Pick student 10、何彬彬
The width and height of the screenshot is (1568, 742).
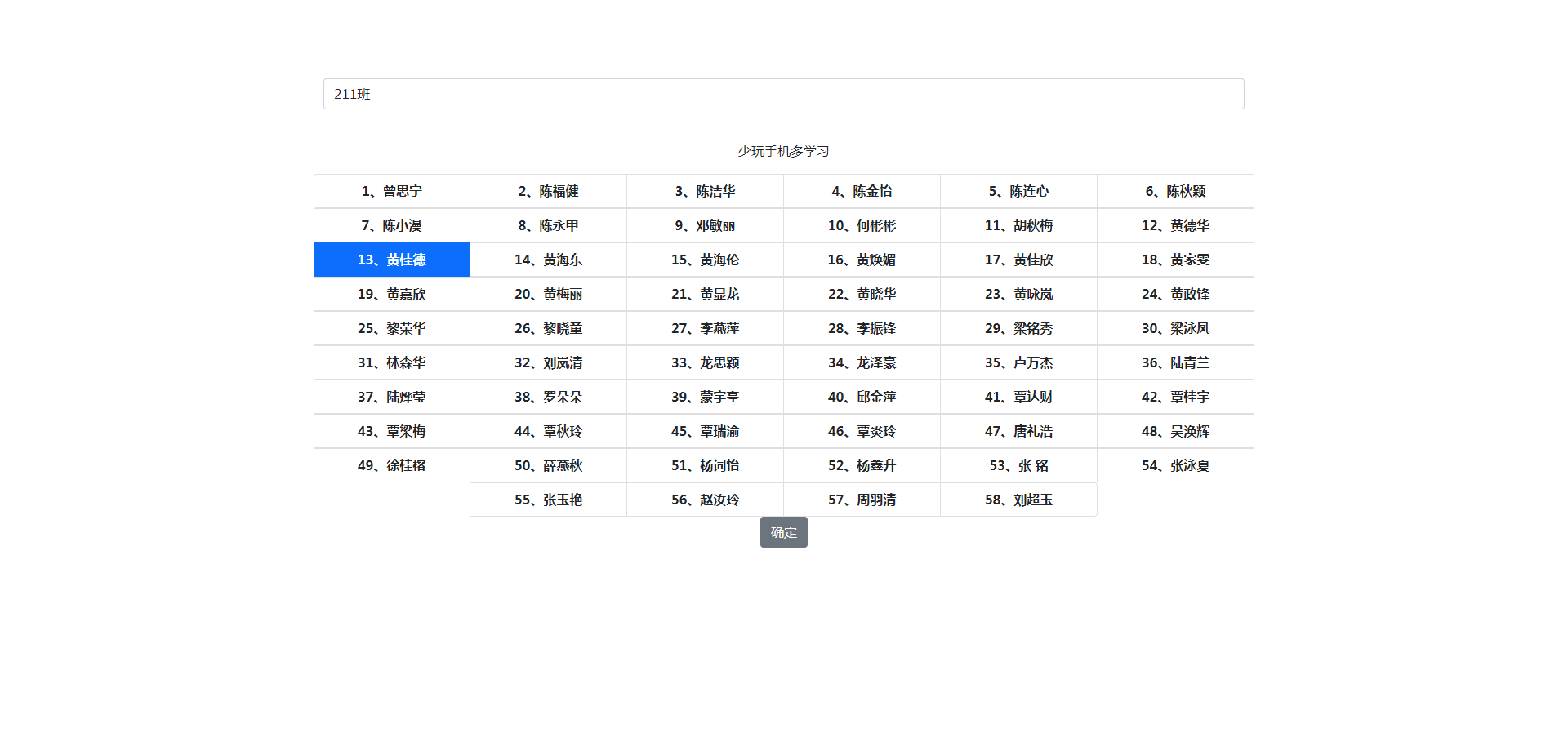pos(862,225)
